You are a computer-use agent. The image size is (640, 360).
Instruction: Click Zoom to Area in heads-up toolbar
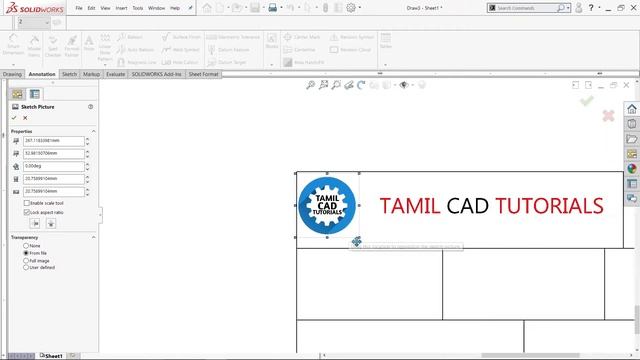(323, 85)
